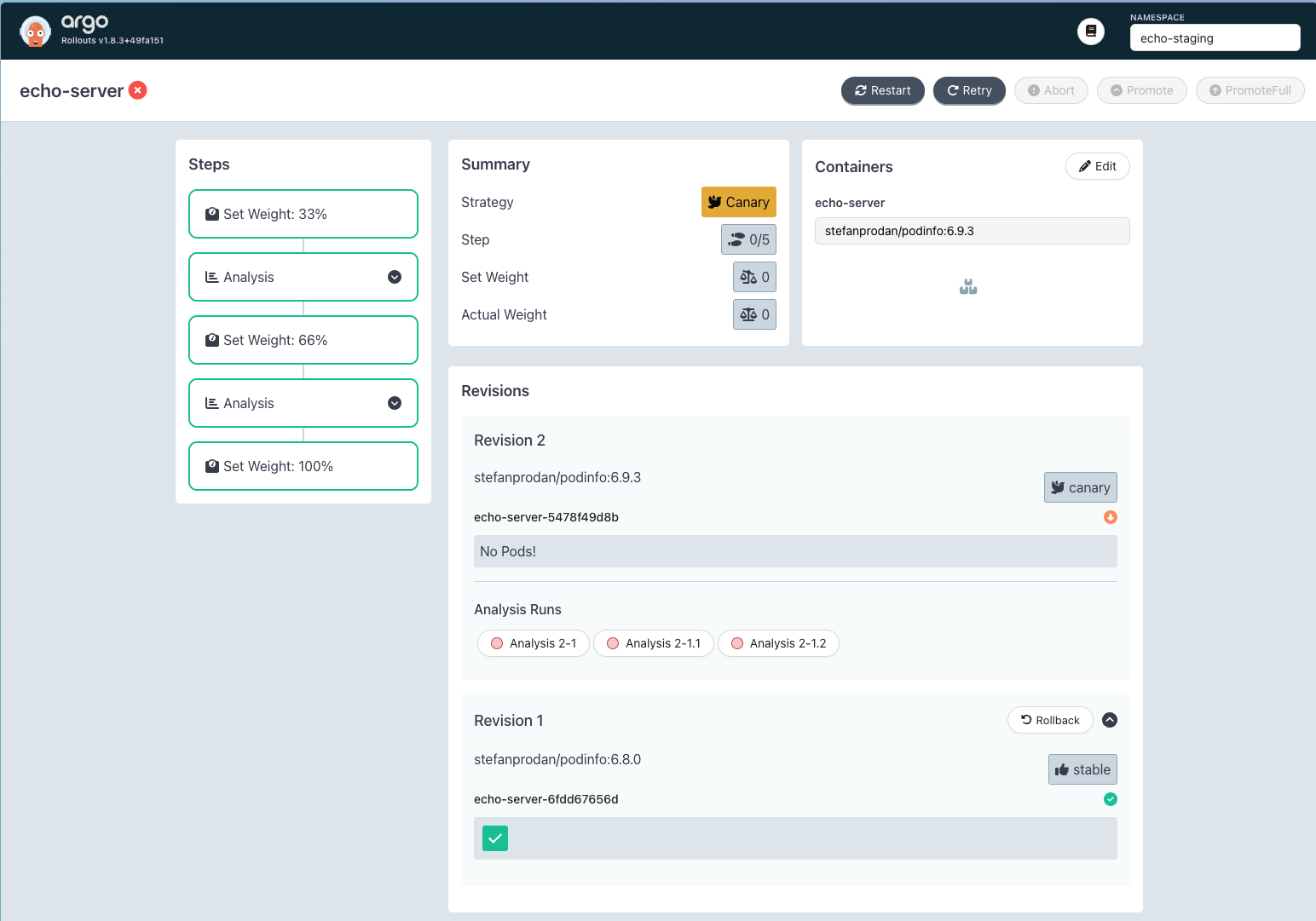The width and height of the screenshot is (1316, 921).
Task: Click the canary badge in Revision 2
Action: 1080,487
